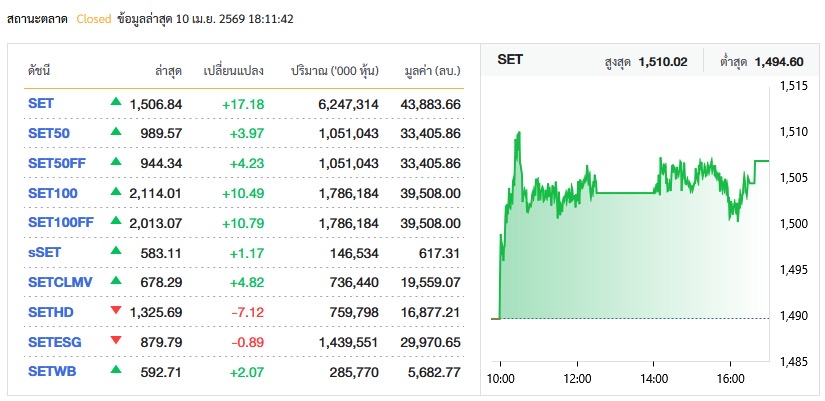
Task: Open the SET index link
Action: [x=41, y=103]
